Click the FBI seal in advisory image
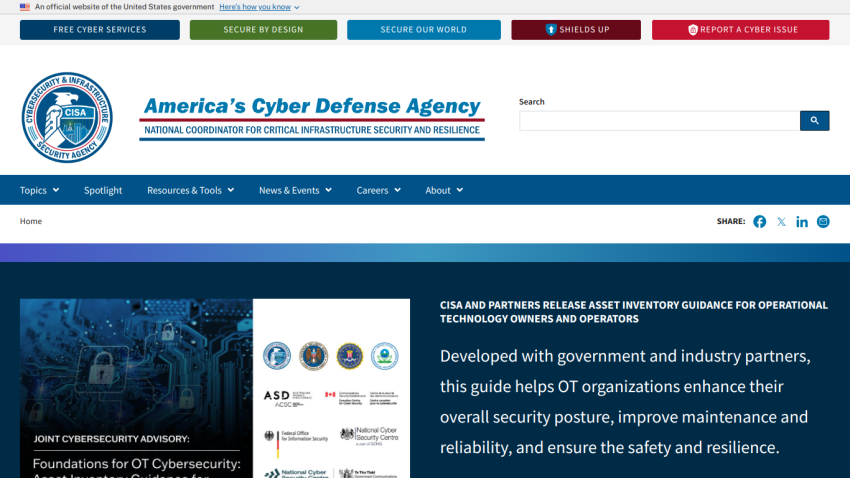The width and height of the screenshot is (850, 478). pyautogui.click(x=350, y=356)
